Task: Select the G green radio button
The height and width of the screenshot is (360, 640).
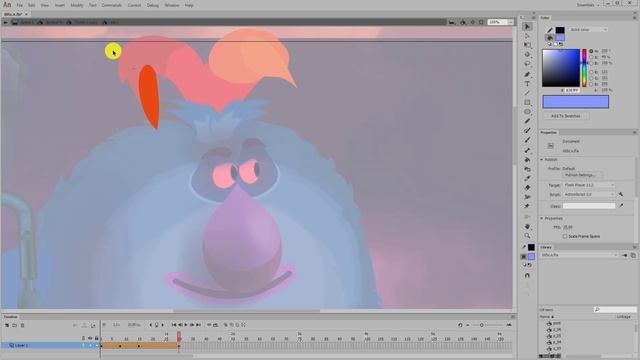Action: 591,78
